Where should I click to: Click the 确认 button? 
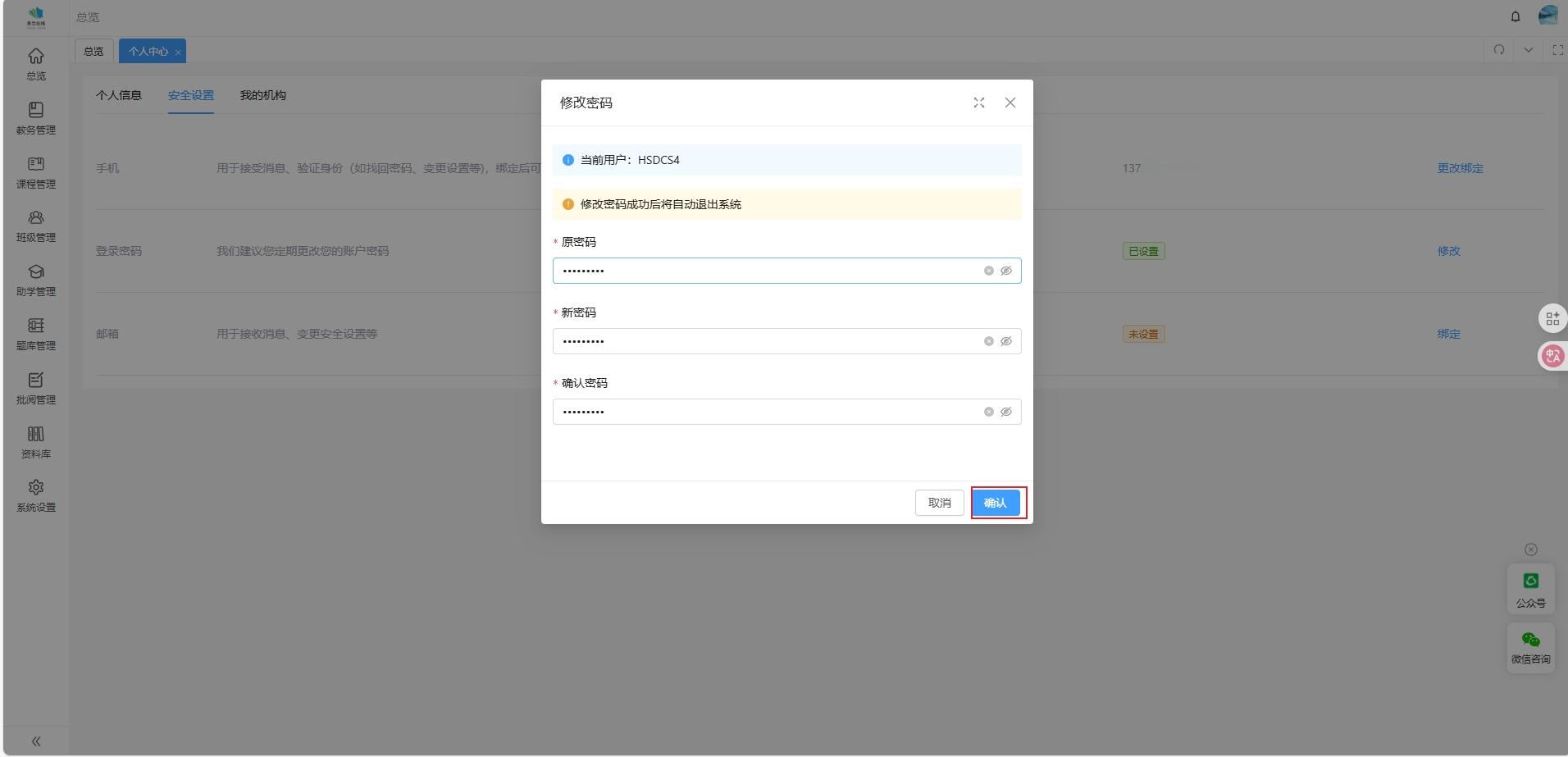pyautogui.click(x=996, y=503)
